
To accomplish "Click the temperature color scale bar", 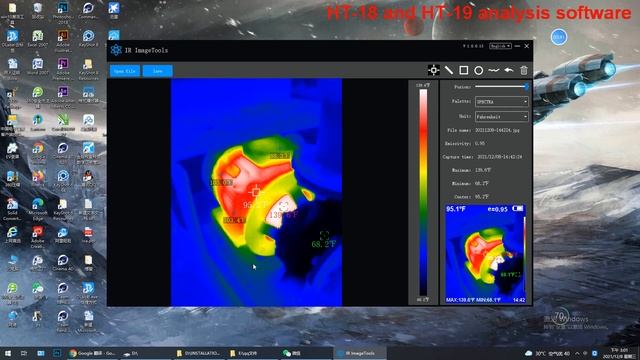I will click(x=423, y=192).
